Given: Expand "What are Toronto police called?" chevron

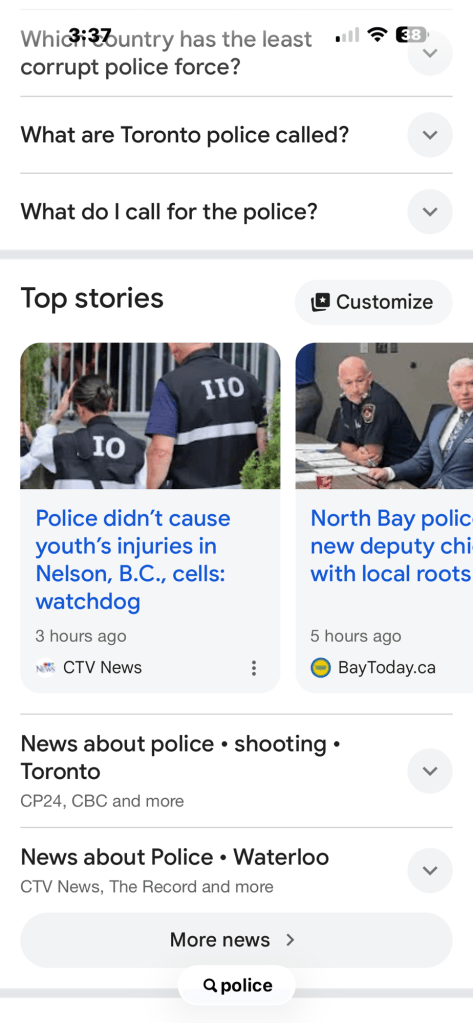Looking at the screenshot, I should point(430,135).
